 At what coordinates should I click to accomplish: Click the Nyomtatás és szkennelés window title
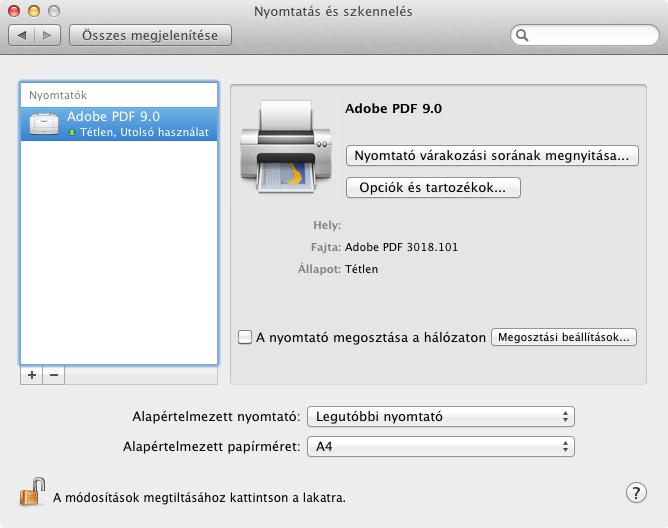point(333,12)
